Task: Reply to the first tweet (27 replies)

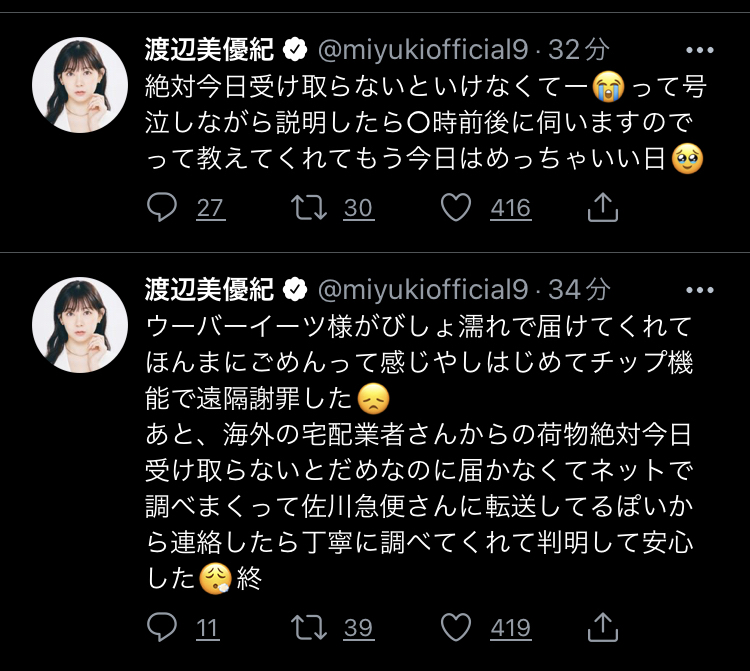Action: (163, 207)
